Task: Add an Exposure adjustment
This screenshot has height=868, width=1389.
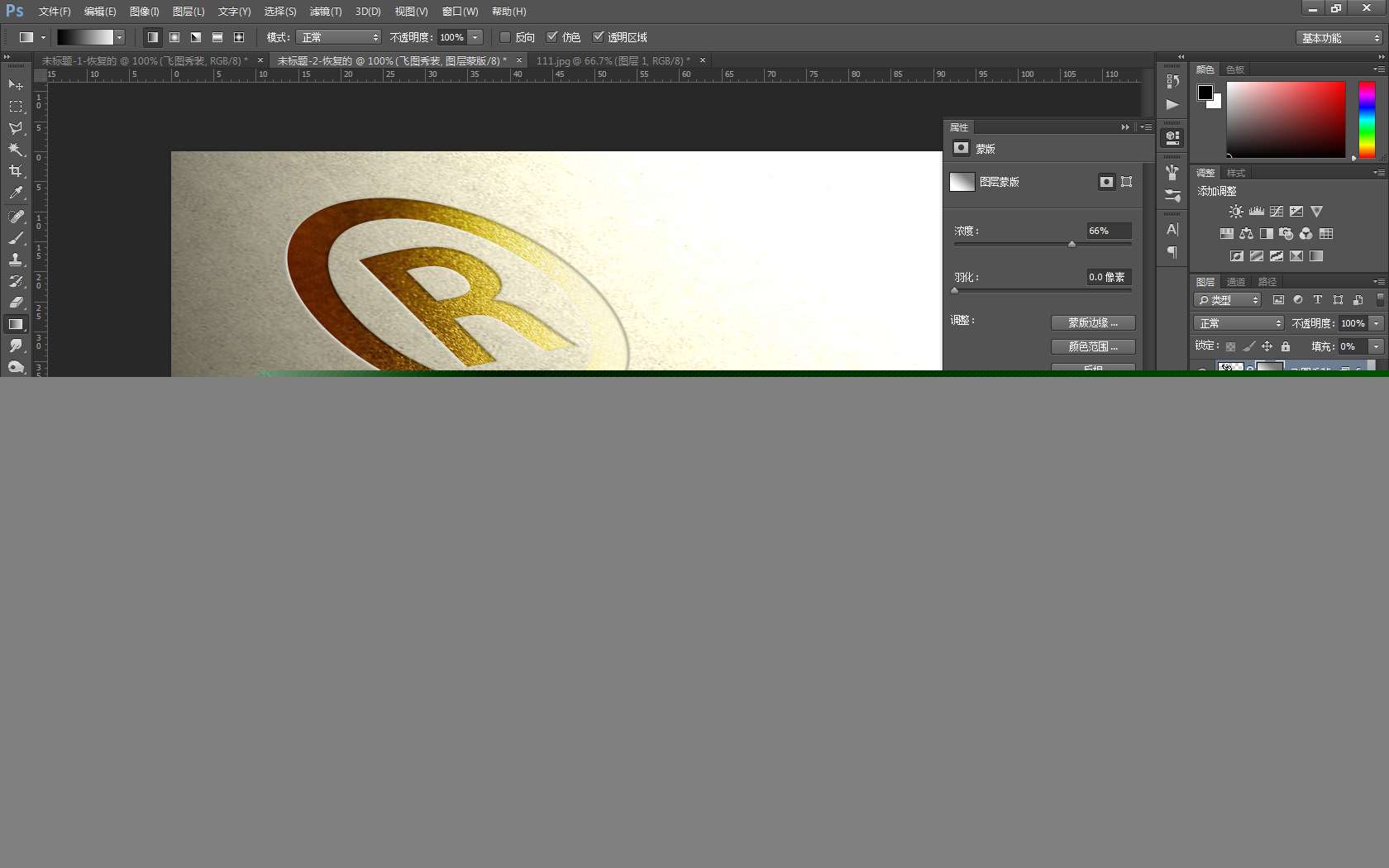Action: pos(1296,212)
